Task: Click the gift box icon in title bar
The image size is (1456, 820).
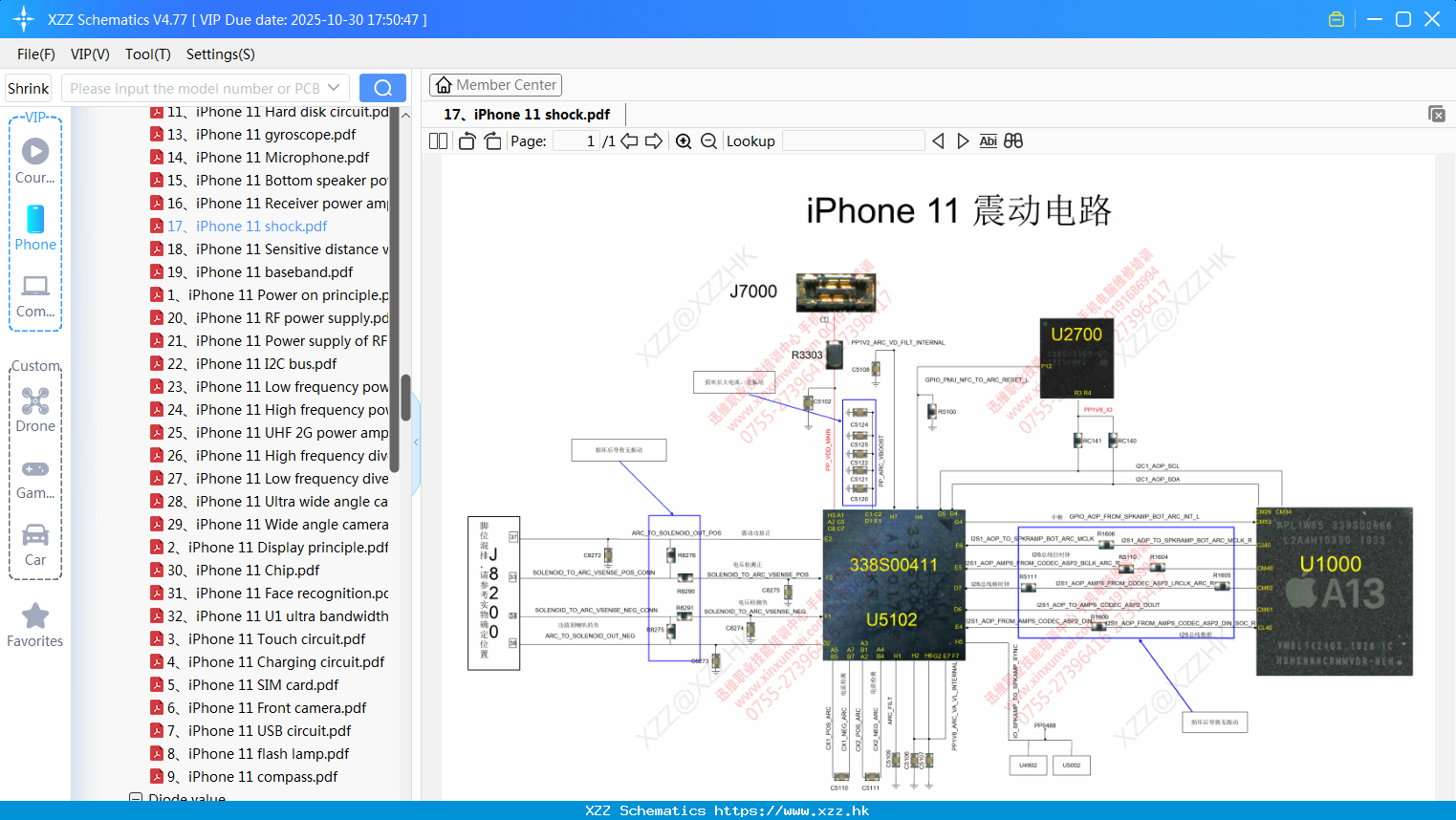Action: 1336,19
